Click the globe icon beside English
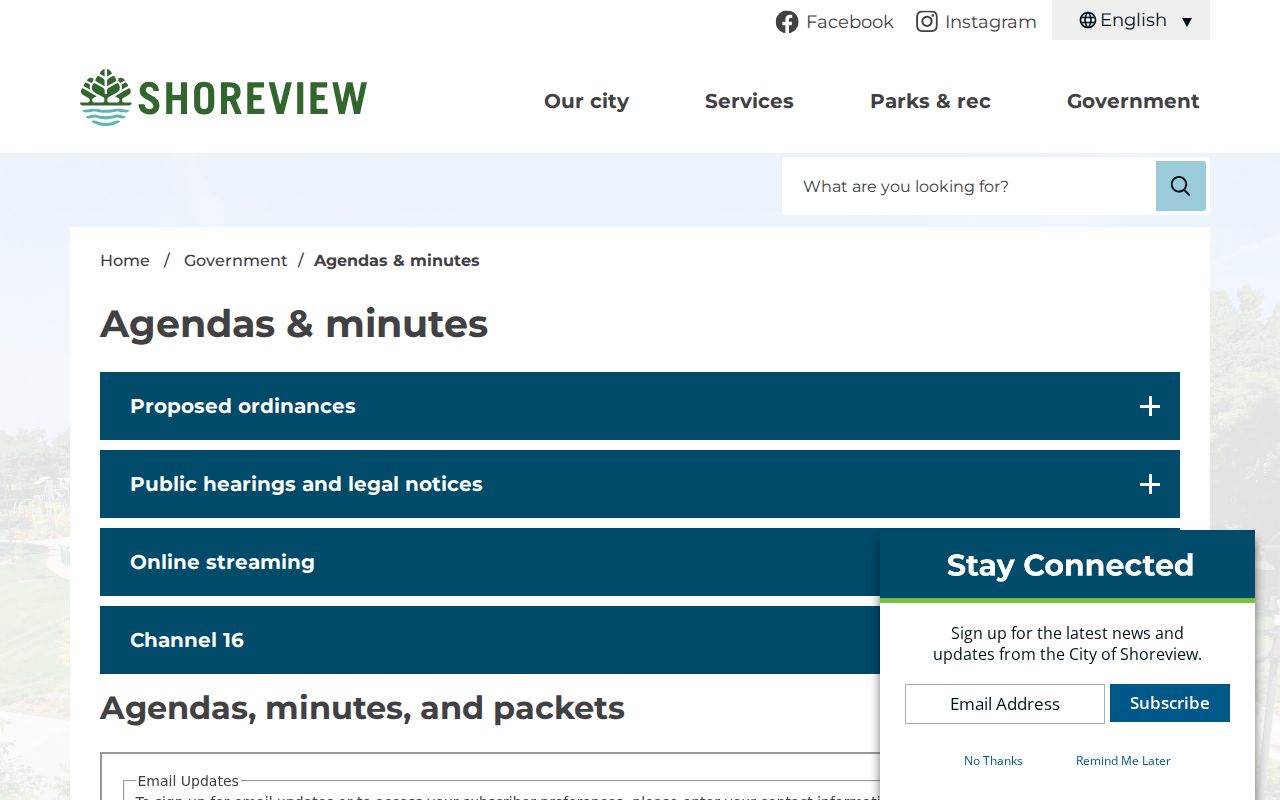 coord(1088,20)
